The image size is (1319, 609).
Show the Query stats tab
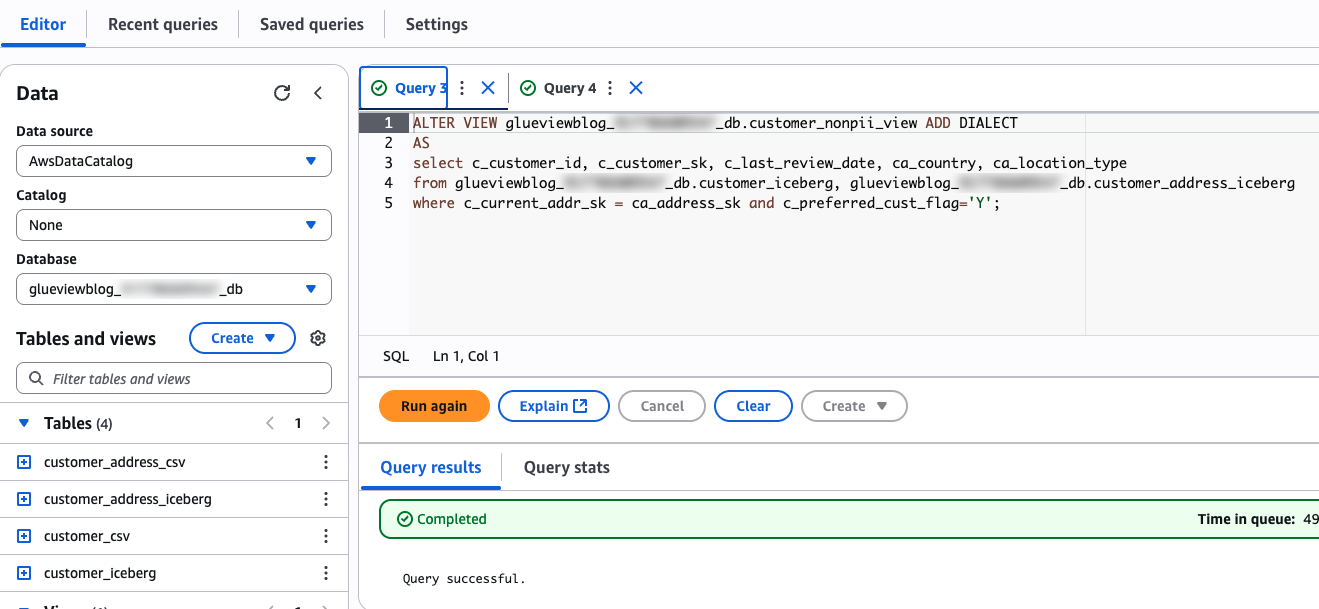(567, 467)
